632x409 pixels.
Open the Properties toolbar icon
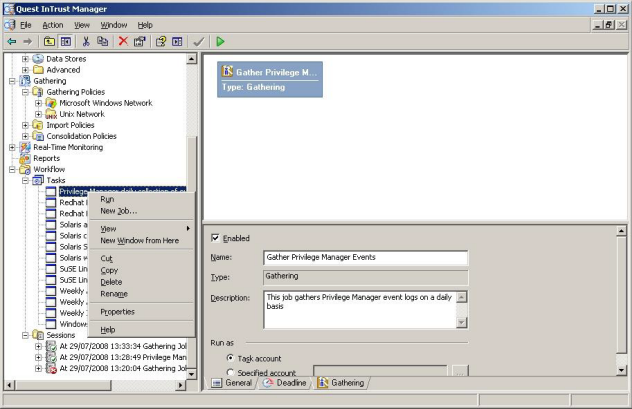click(x=139, y=42)
